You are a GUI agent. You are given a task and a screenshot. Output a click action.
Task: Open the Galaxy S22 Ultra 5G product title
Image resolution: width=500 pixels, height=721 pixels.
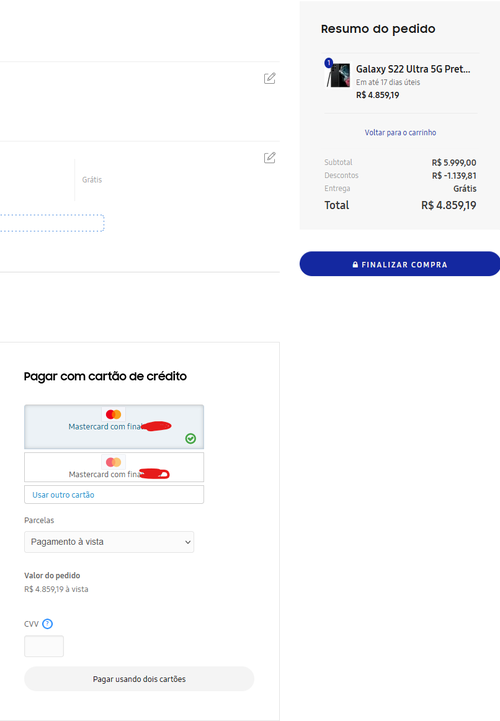[x=413, y=69]
